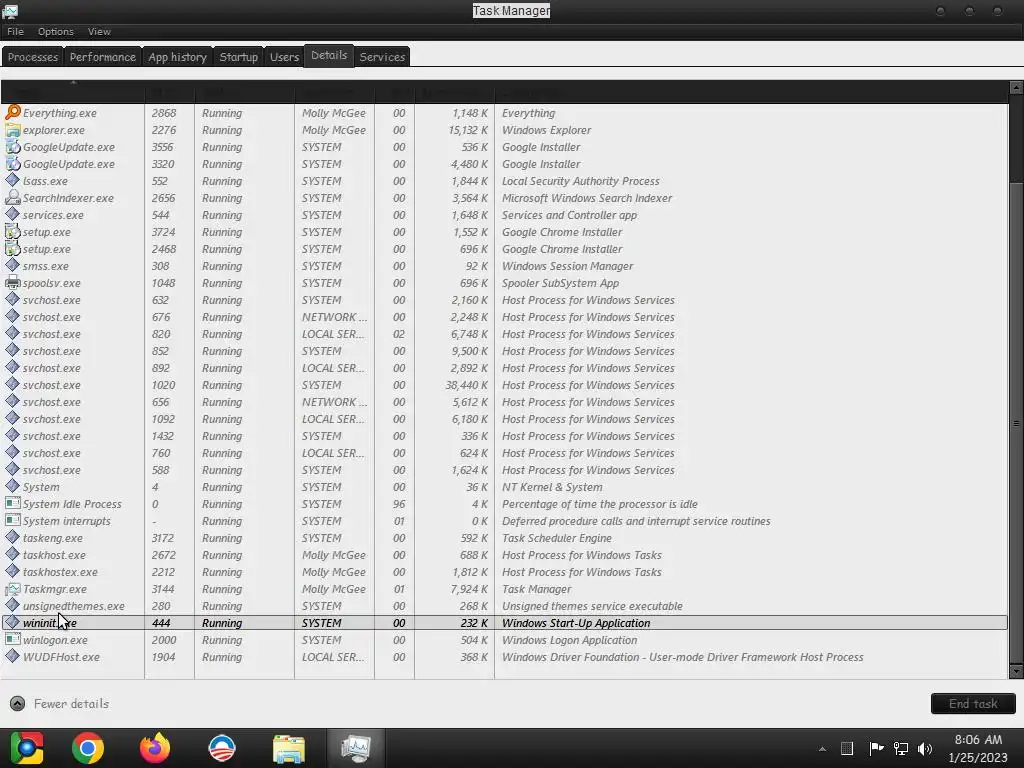Click 'Windows Logon Application' description
The width and height of the screenshot is (1024, 768).
pos(569,639)
